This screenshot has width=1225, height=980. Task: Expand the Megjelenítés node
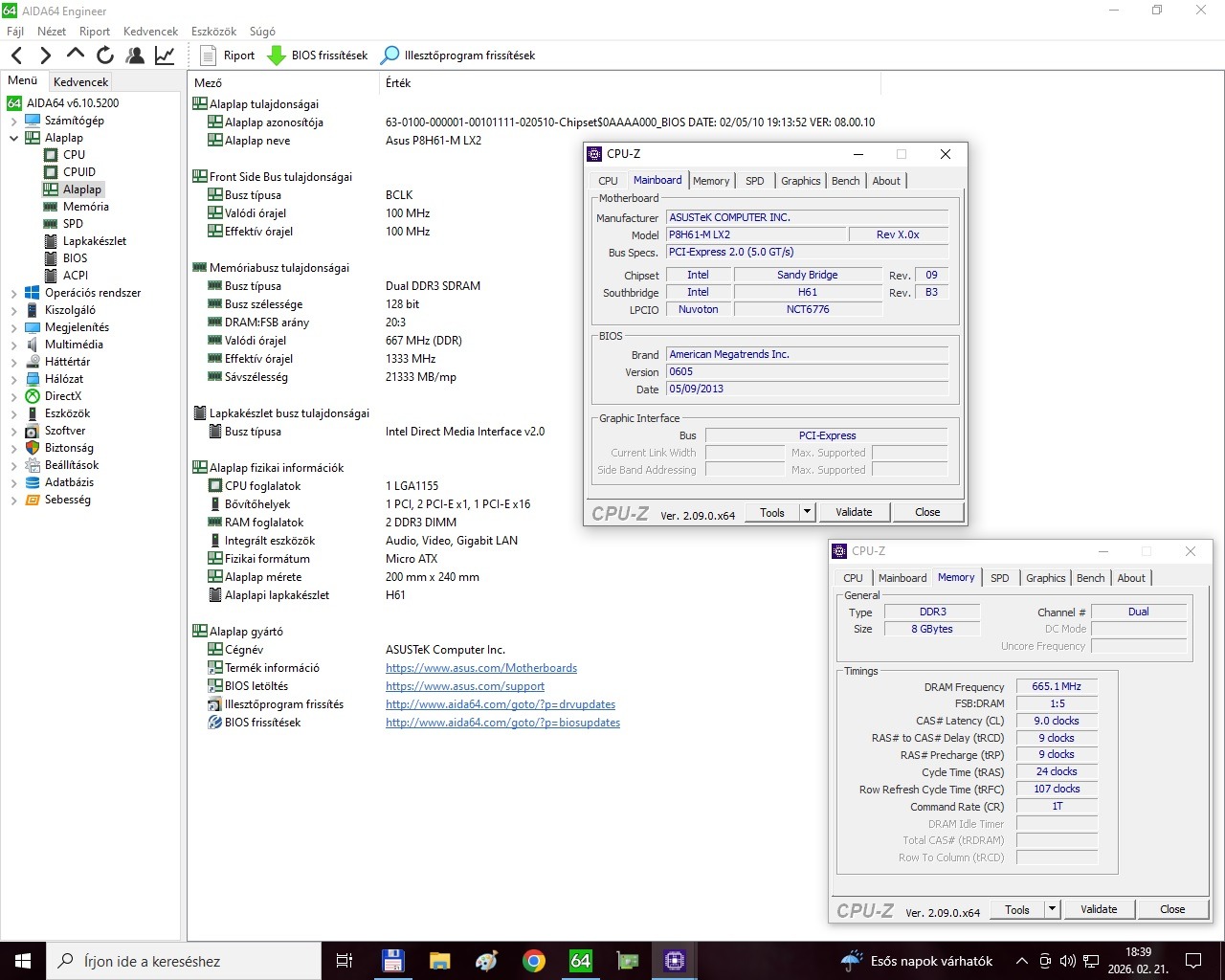click(x=13, y=327)
